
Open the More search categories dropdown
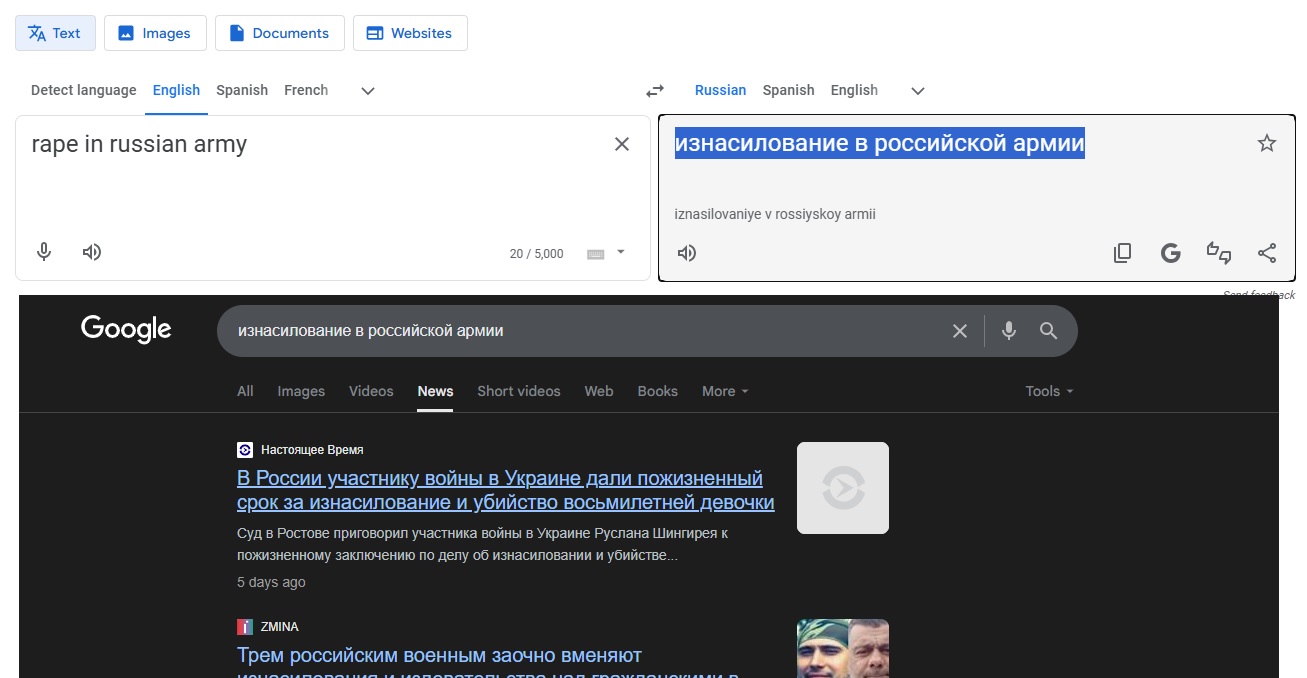(x=725, y=391)
